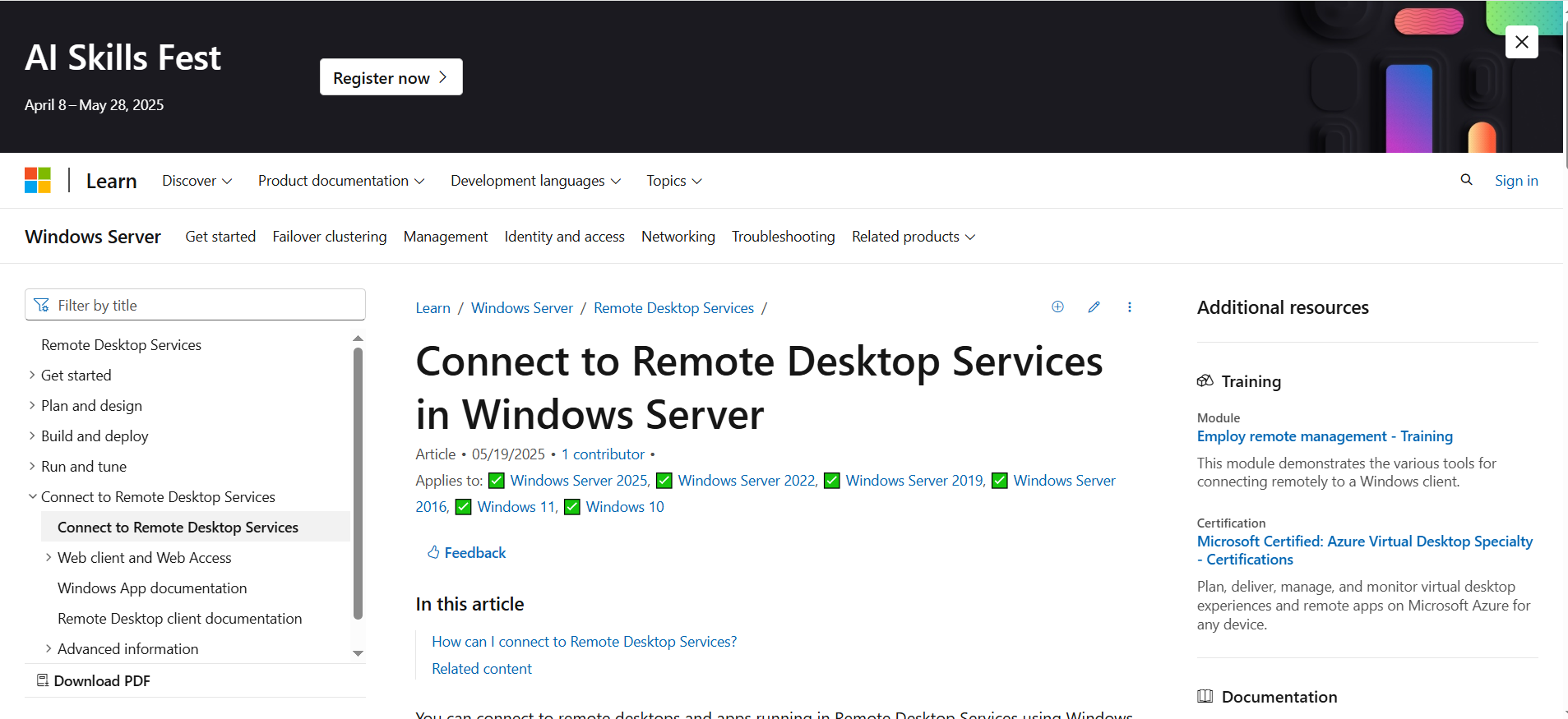Click the sidebar scrollbar thumb

[x=358, y=483]
